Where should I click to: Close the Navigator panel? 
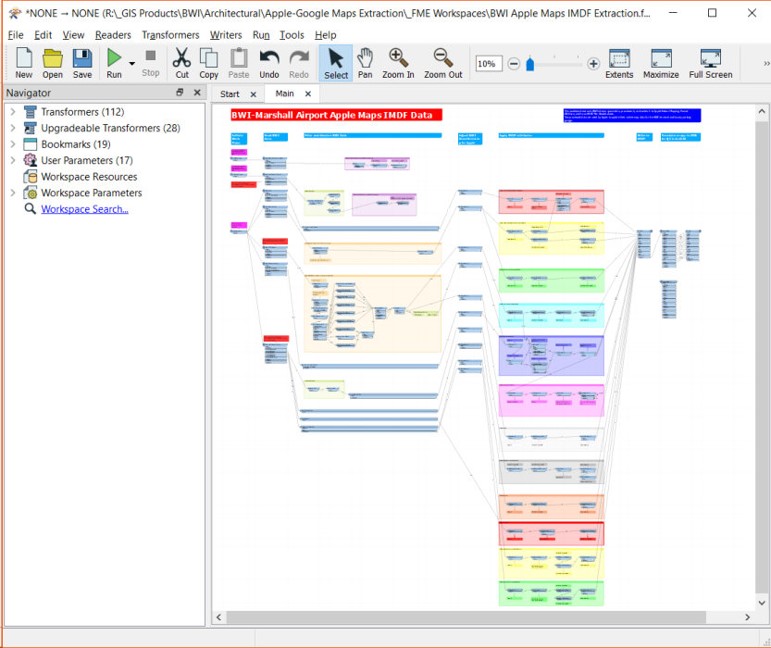tap(197, 92)
